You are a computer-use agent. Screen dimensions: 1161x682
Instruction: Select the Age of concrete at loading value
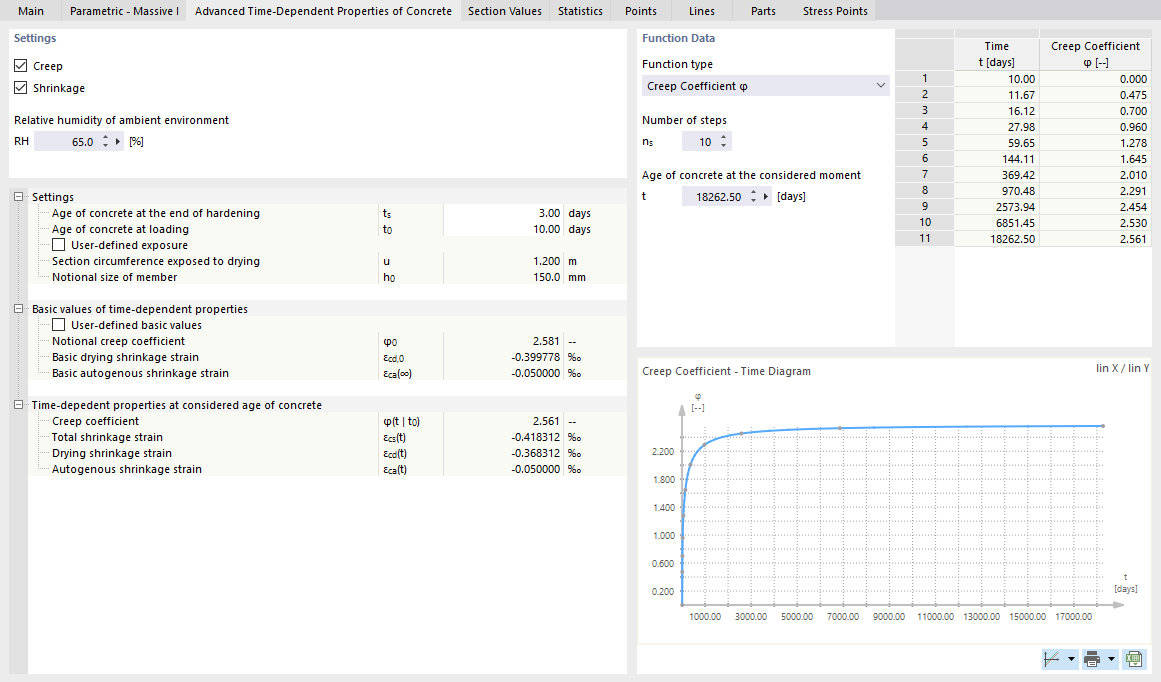[503, 230]
